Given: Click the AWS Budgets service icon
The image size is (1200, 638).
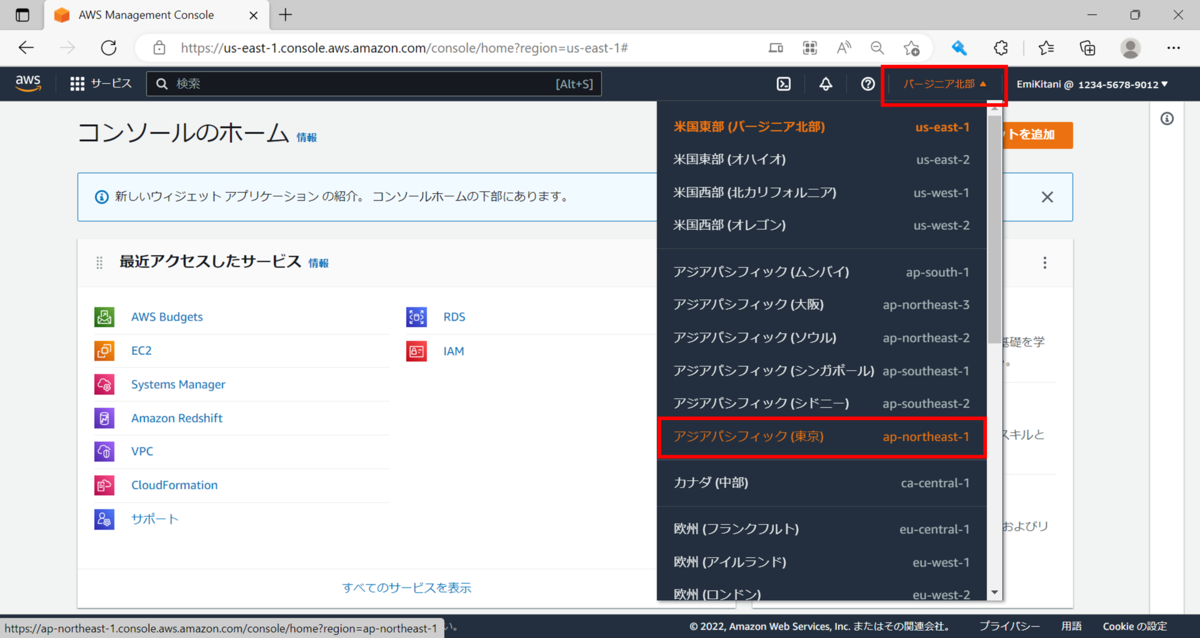Looking at the screenshot, I should [104, 317].
